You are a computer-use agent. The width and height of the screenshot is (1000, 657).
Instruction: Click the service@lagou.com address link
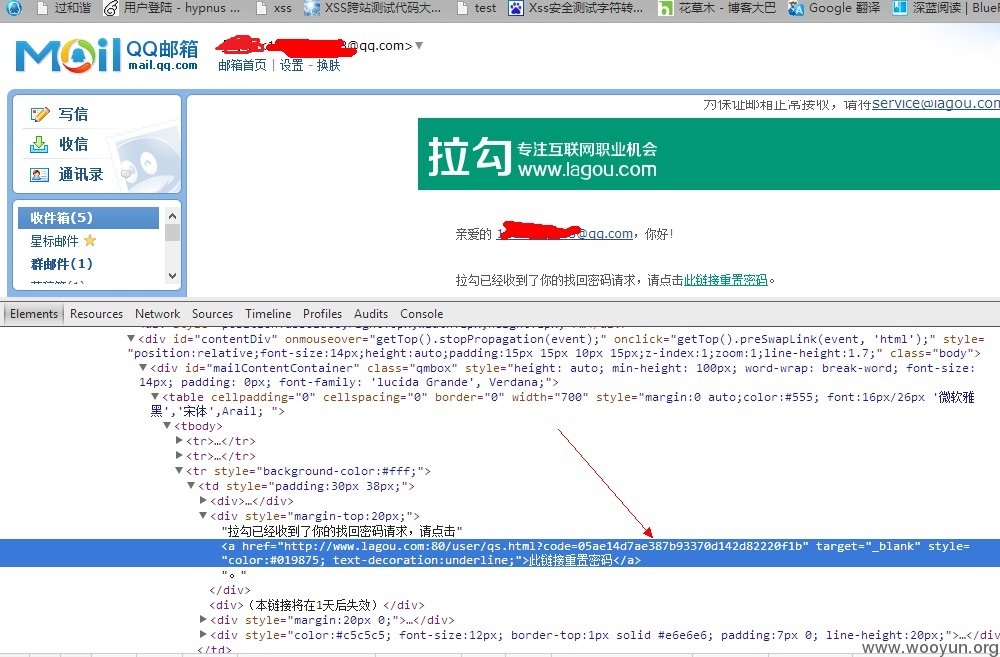point(936,103)
